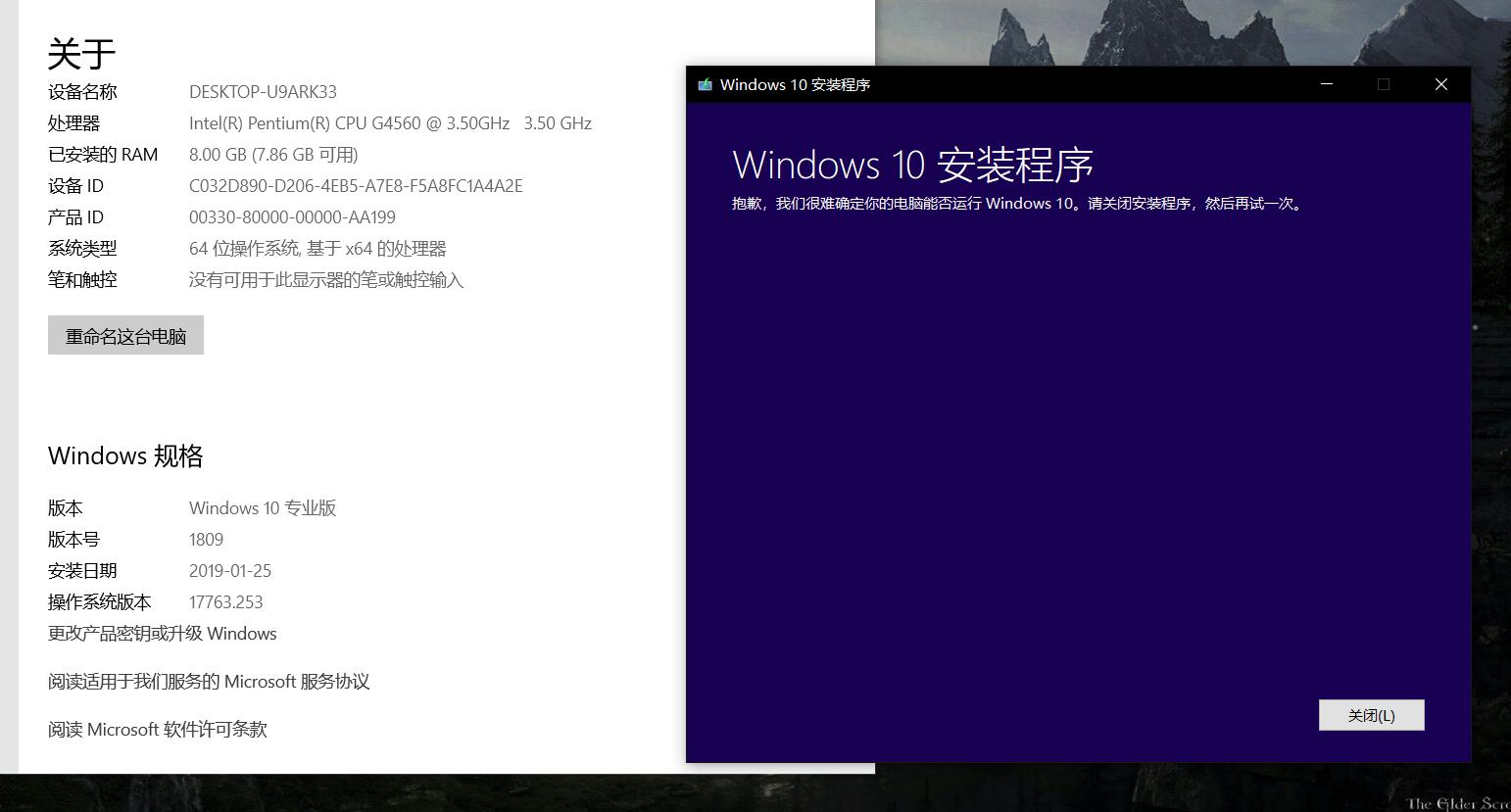Select device ID C032D890-D206-4EB5-A7E8-F5A8FC1A4A2E
The image size is (1511, 812).
point(356,186)
